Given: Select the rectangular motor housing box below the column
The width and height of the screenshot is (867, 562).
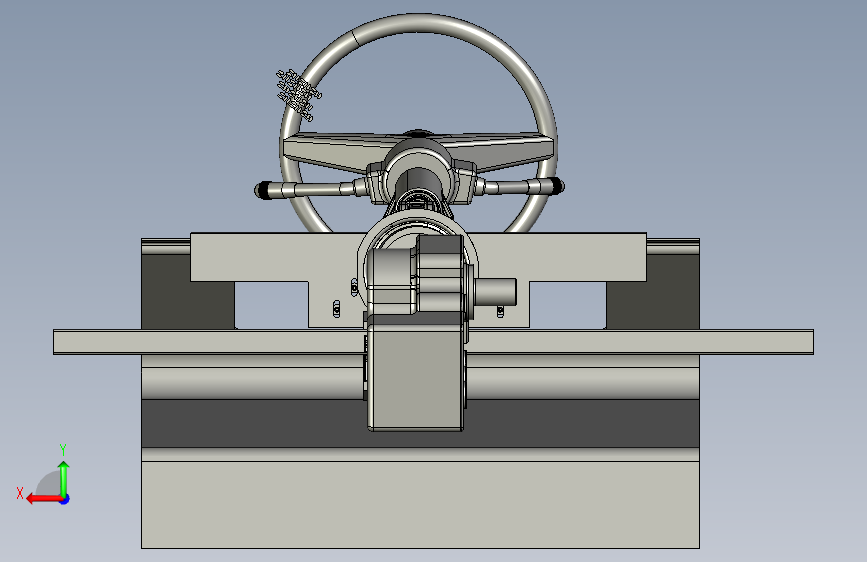Looking at the screenshot, I should coord(416,371).
